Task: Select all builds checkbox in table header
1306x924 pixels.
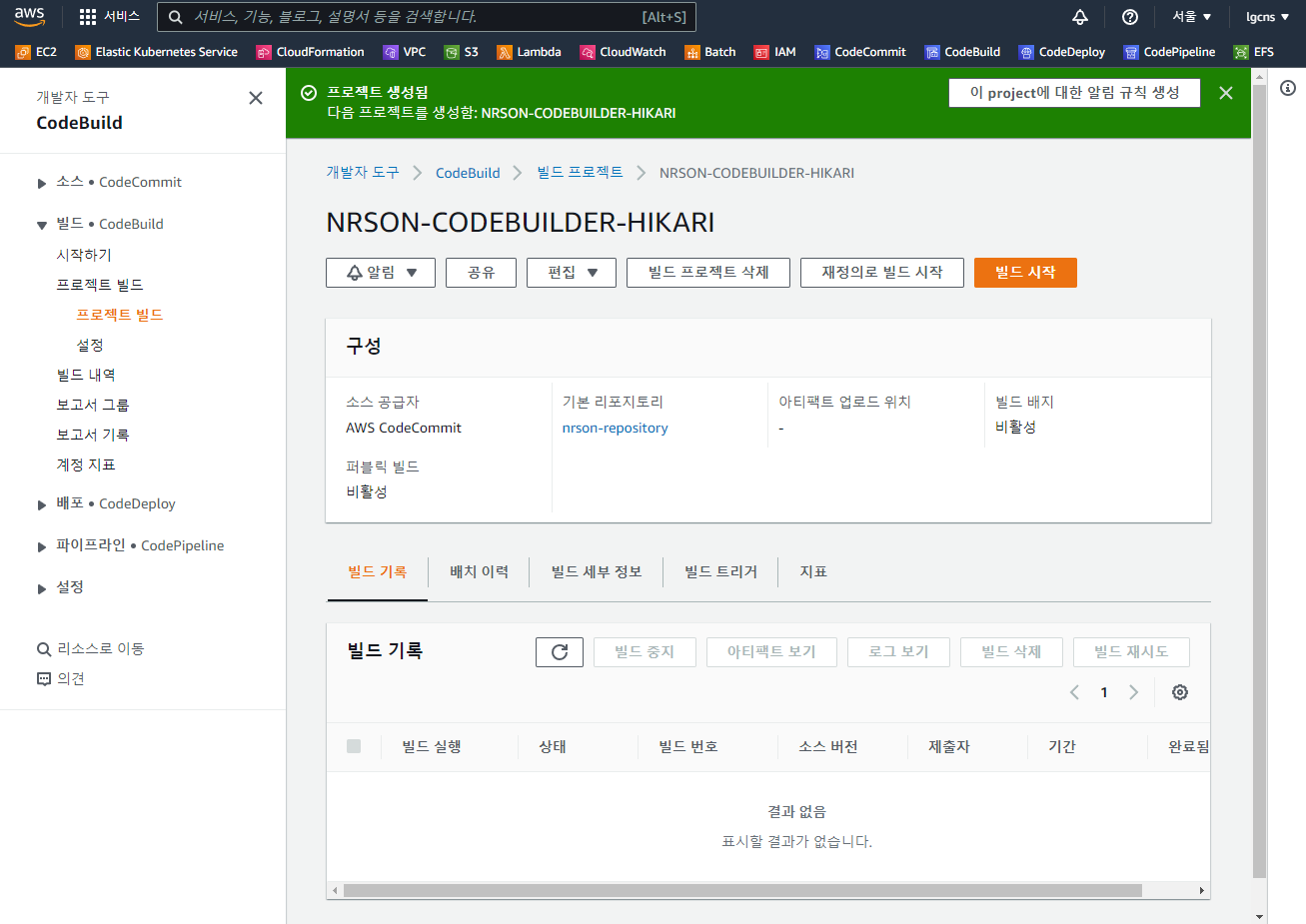Action: tap(354, 746)
